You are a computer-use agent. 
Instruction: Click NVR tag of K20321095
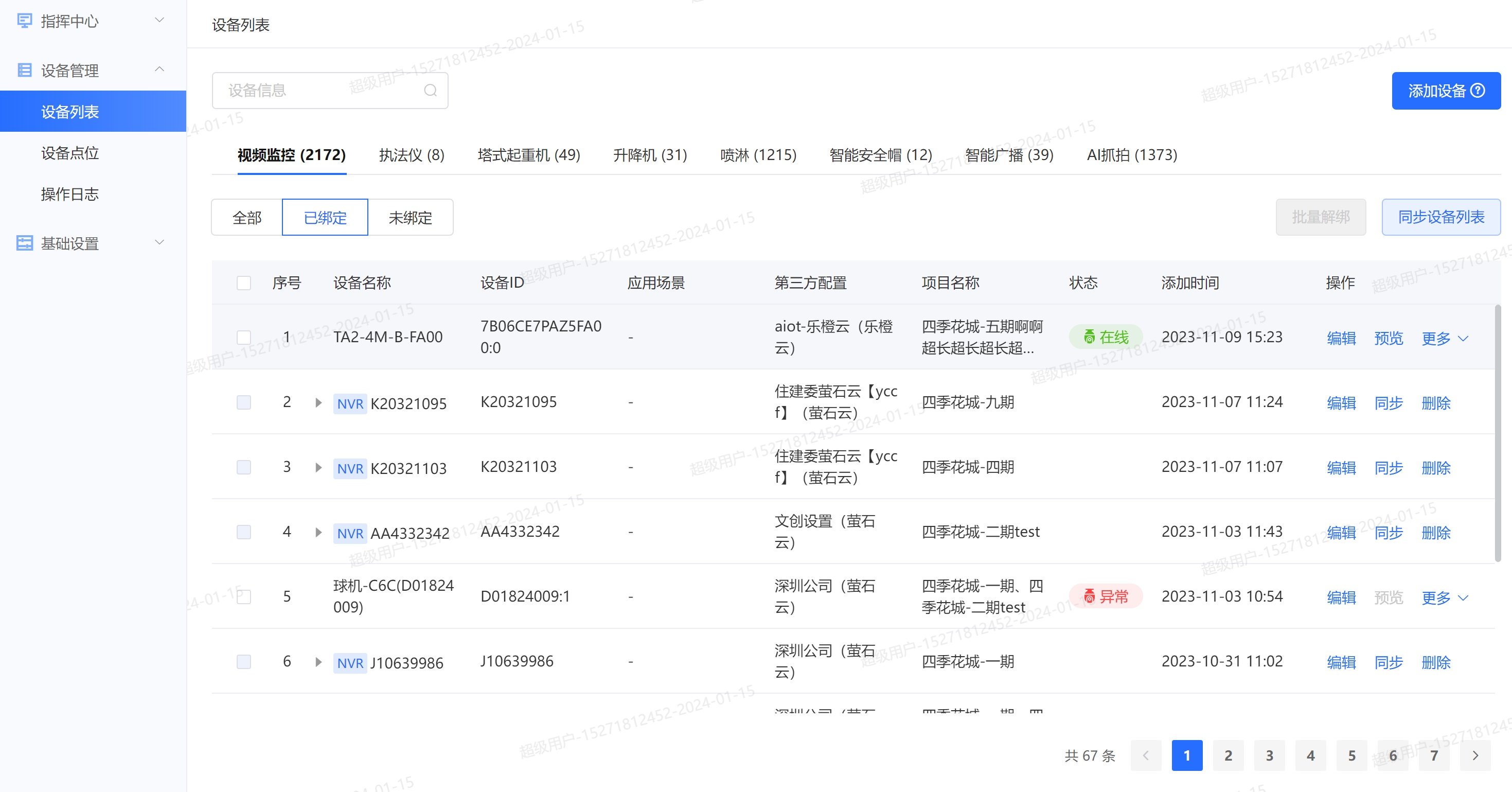(x=350, y=403)
